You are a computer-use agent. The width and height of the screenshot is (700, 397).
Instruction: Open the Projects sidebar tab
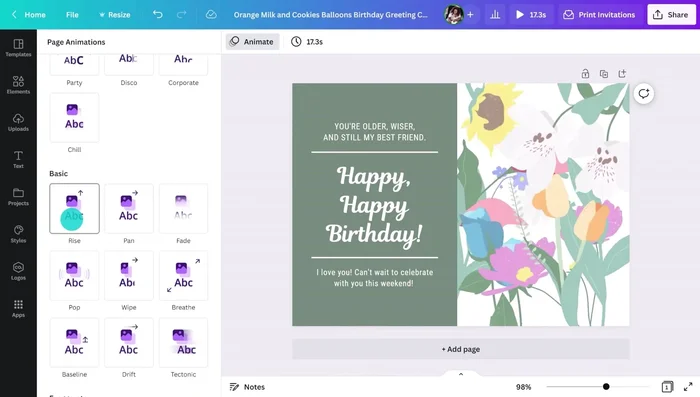coord(18,196)
